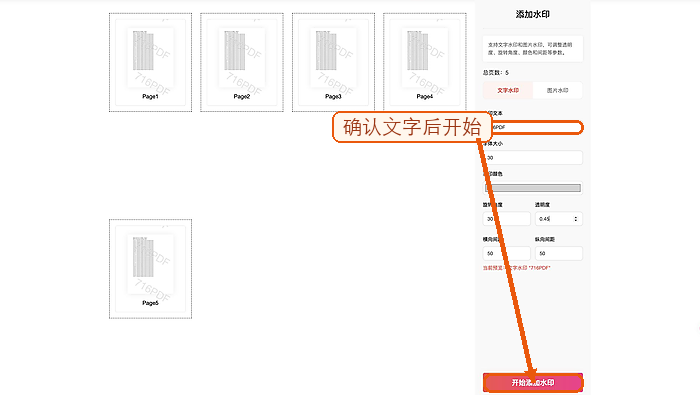This screenshot has width=700, height=395.
Task: Click the rotation angle input field
Action: 506,219
